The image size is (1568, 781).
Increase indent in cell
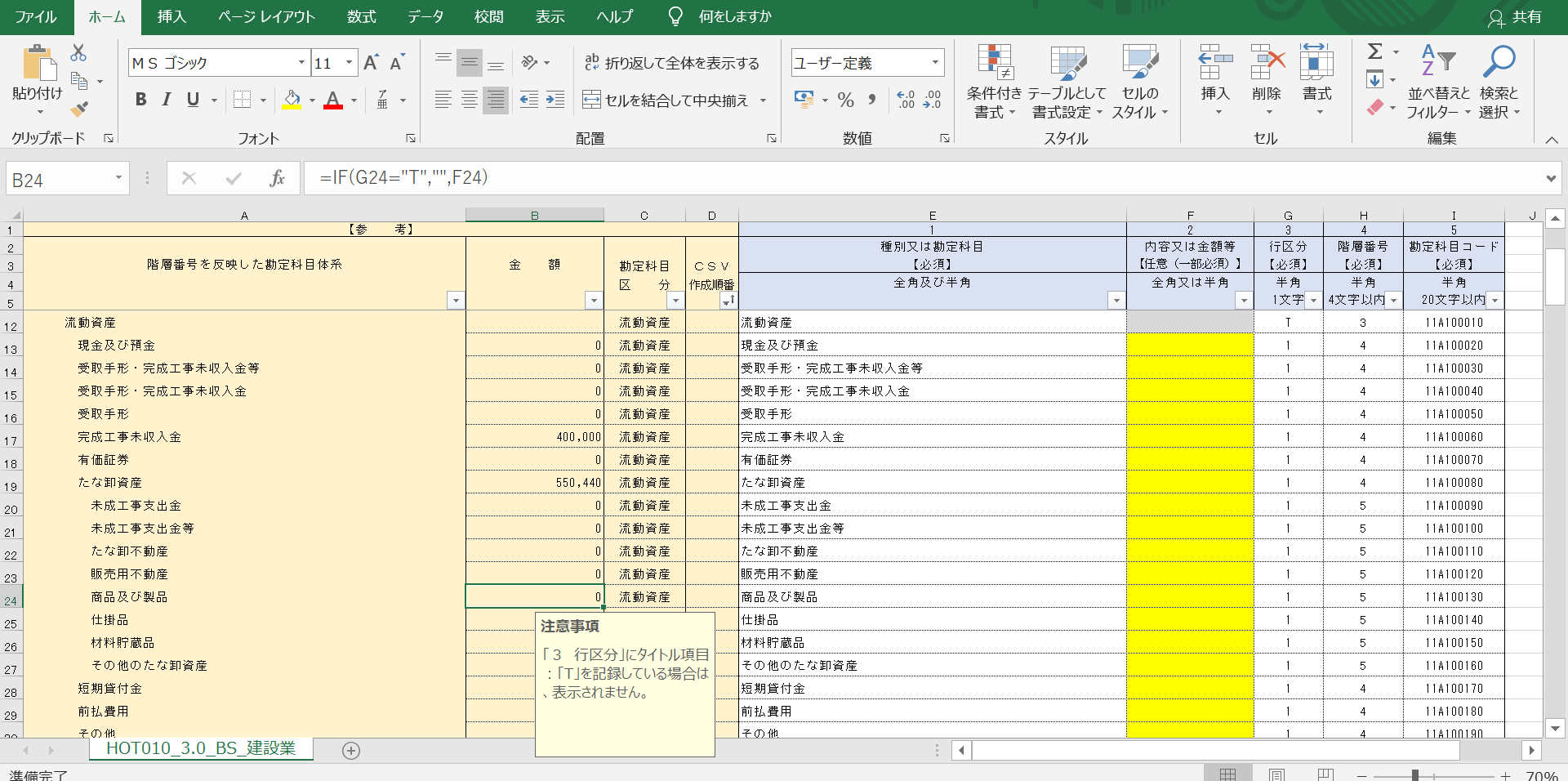click(555, 100)
